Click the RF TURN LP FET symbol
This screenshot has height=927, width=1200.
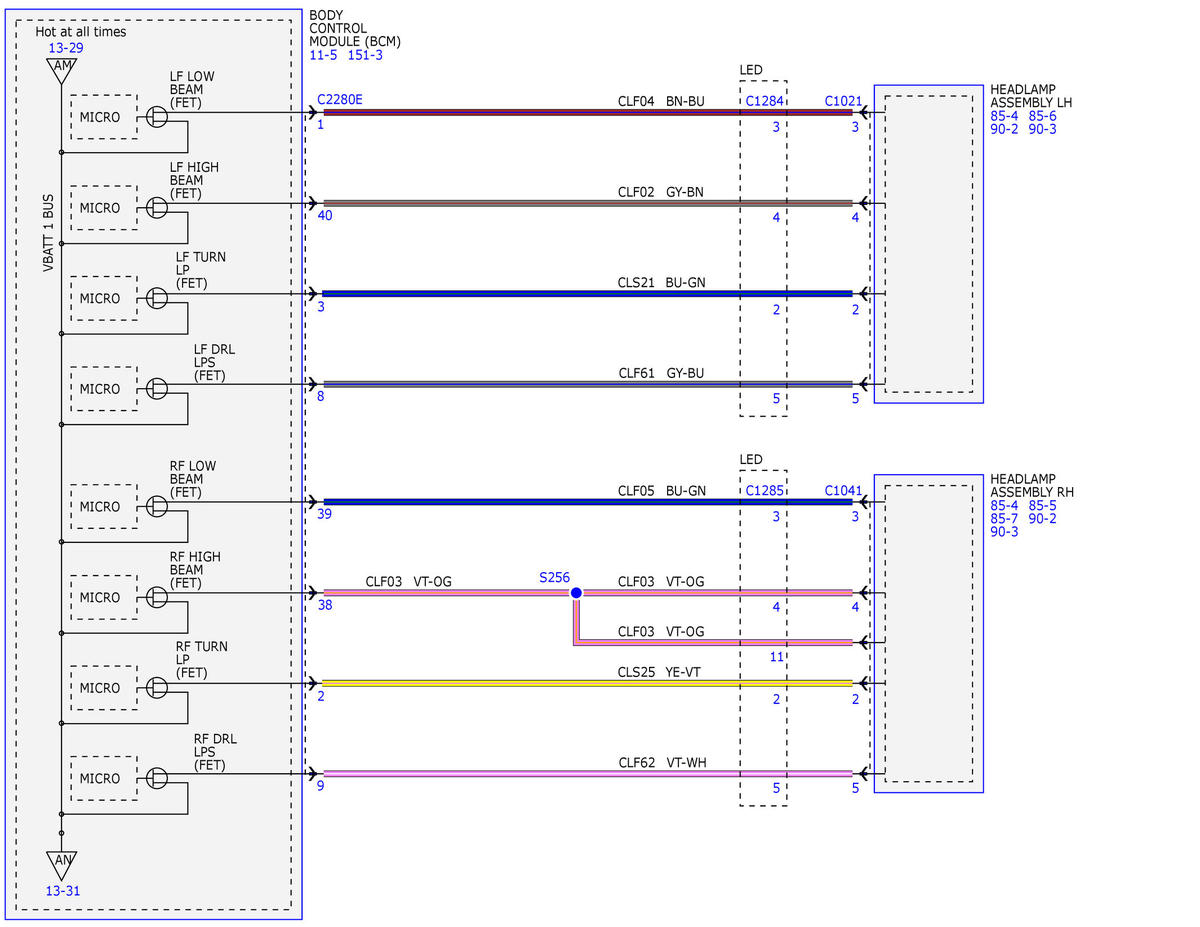click(x=157, y=687)
